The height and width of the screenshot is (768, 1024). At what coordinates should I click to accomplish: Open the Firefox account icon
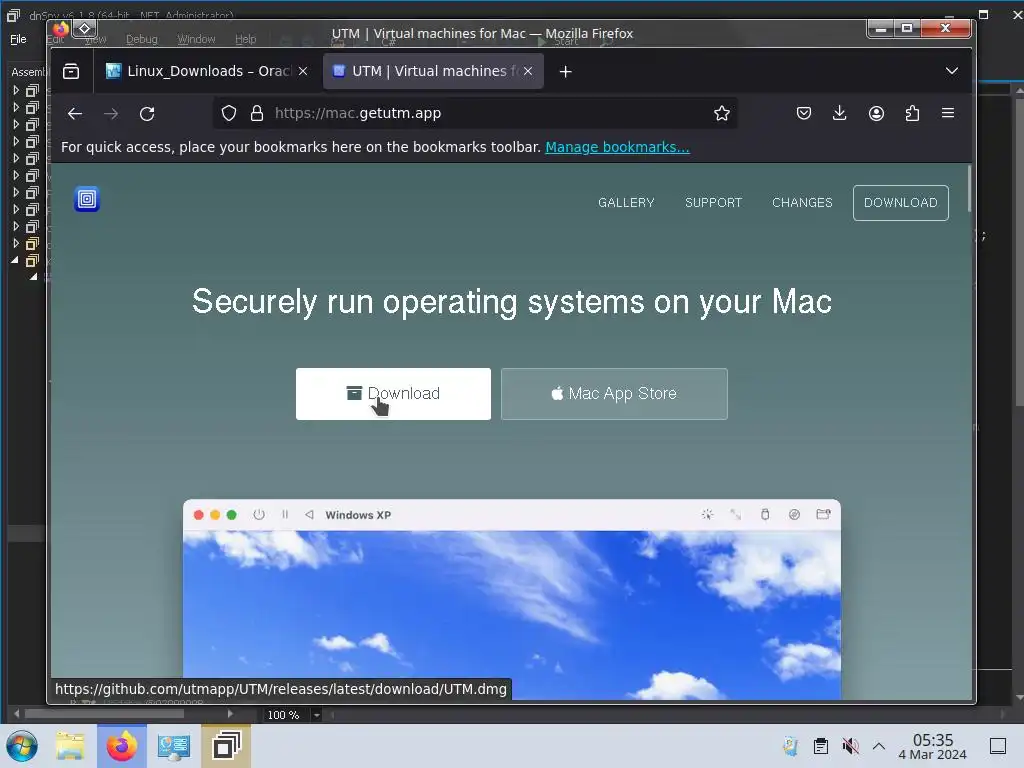point(876,114)
